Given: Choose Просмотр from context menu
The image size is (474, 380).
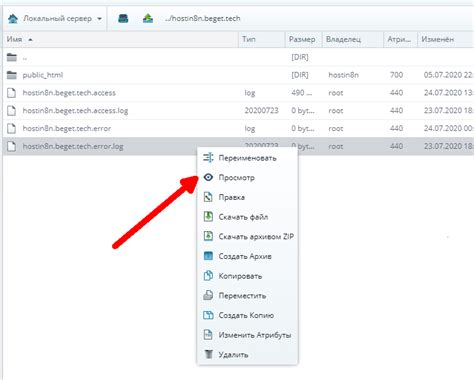Looking at the screenshot, I should [x=247, y=178].
